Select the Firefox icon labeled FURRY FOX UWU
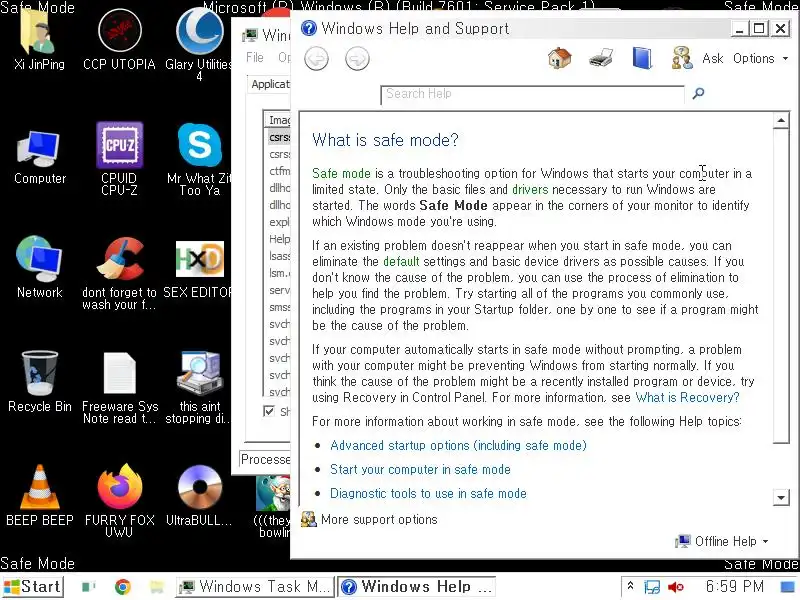 (x=119, y=501)
